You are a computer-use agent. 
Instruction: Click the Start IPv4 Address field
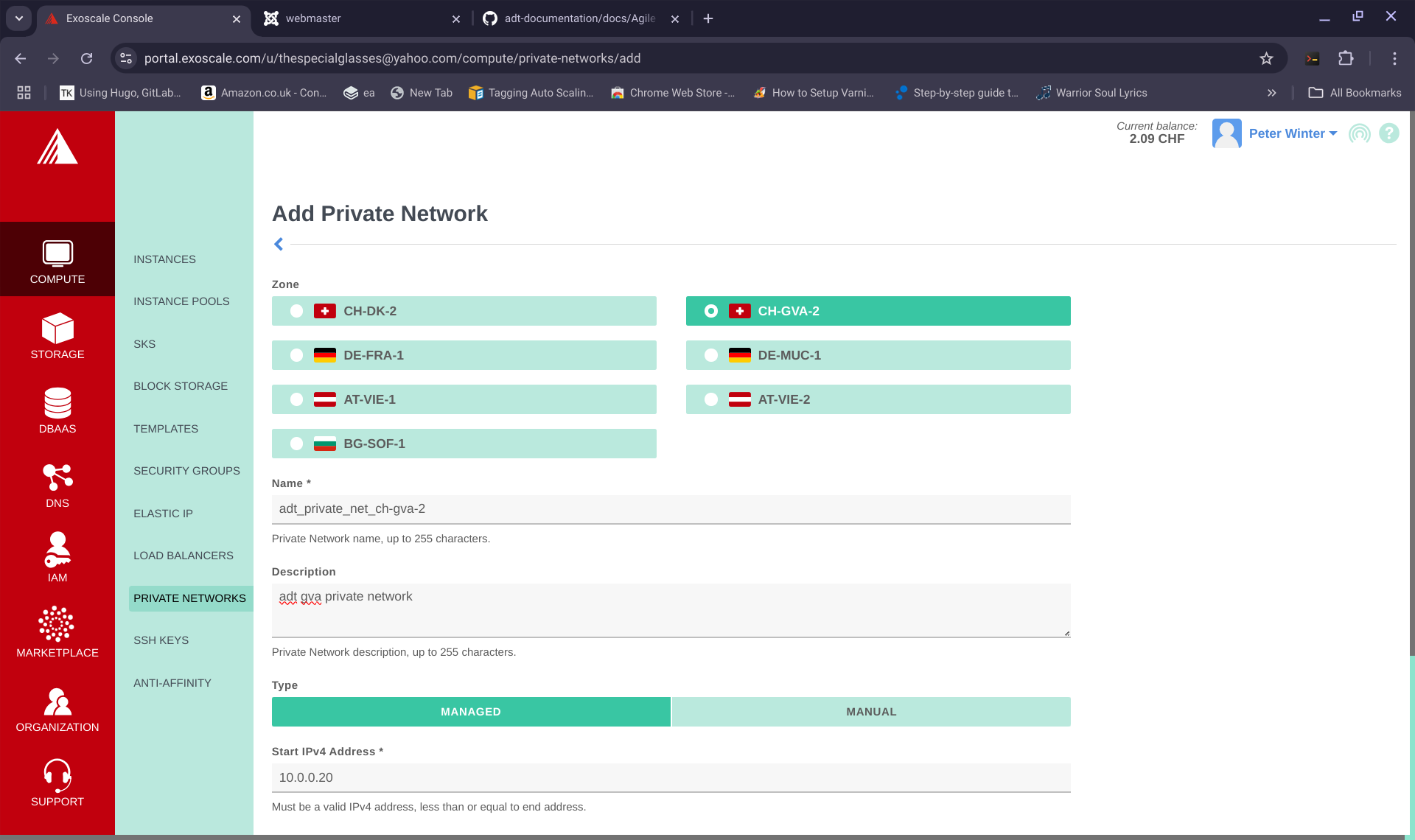(671, 777)
